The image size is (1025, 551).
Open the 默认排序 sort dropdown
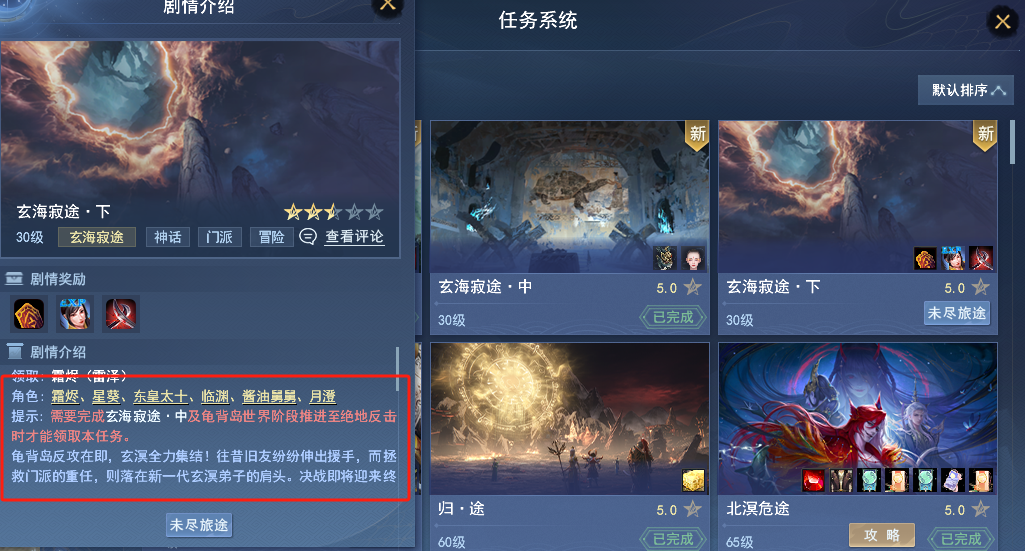point(966,90)
